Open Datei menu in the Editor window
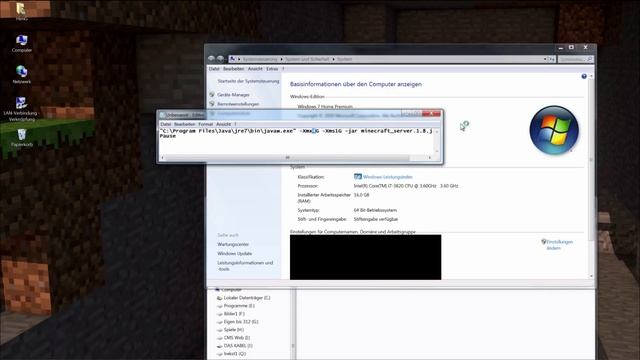640x360 pixels. click(165, 124)
